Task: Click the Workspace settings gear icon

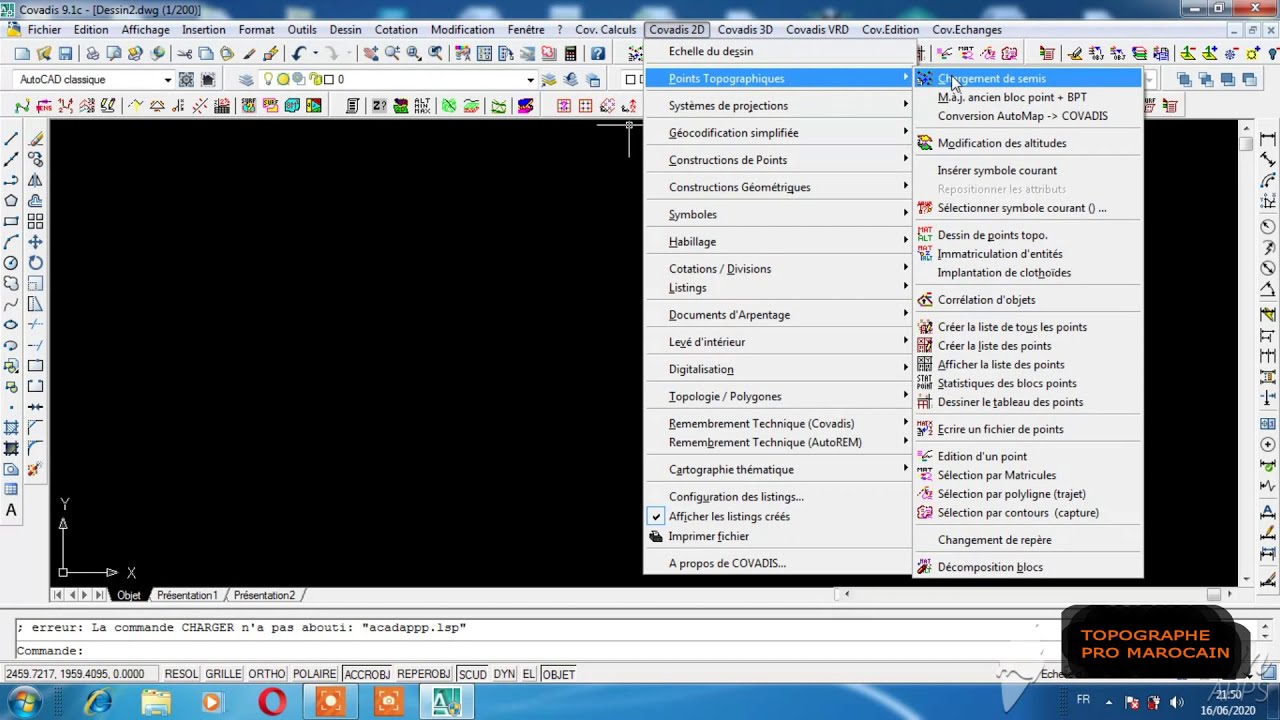Action: click(186, 80)
